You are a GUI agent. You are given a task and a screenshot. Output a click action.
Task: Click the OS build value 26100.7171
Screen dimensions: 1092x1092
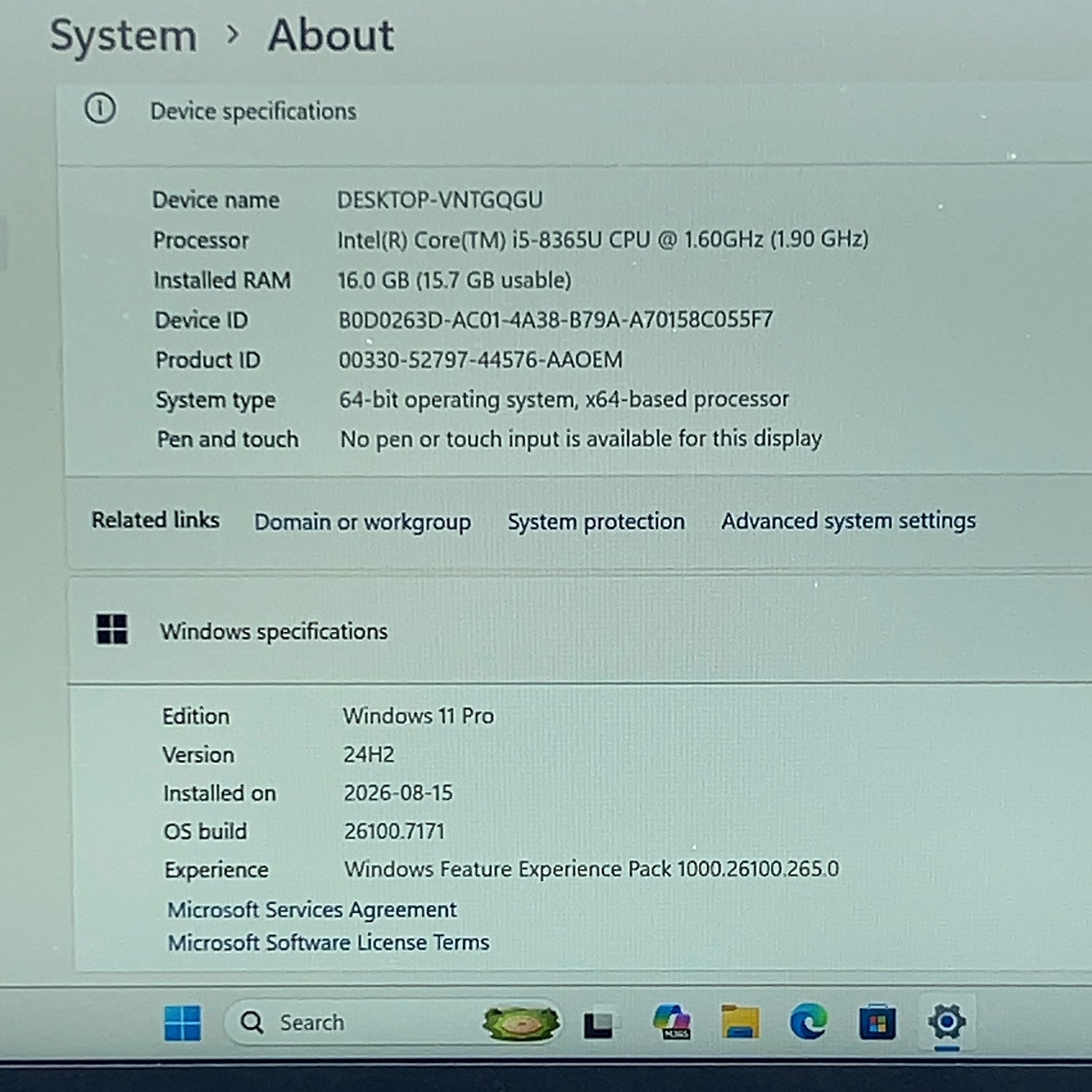tap(395, 831)
